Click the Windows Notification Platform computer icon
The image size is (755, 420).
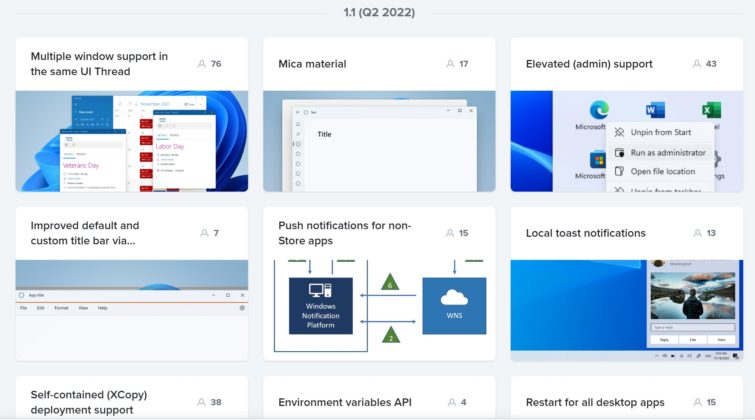coord(320,292)
